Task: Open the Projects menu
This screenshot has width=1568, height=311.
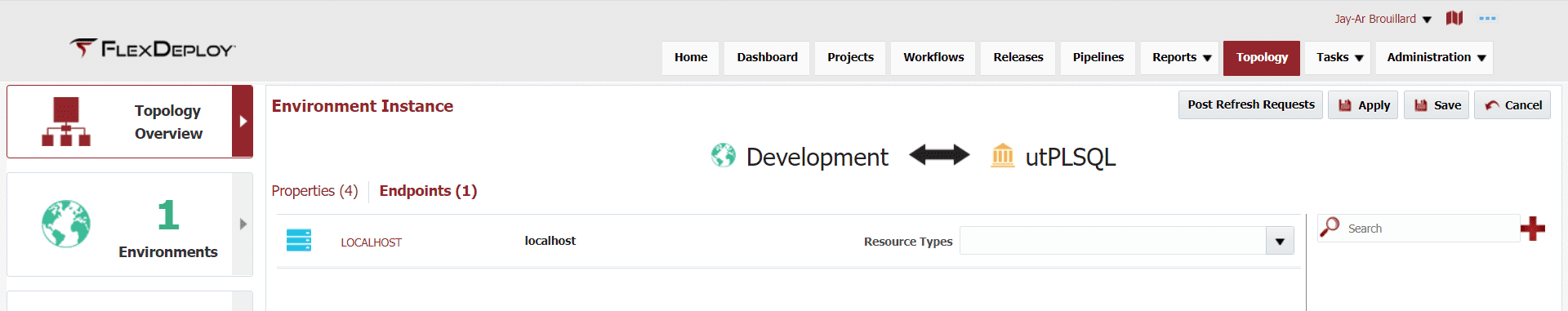Action: click(x=850, y=58)
